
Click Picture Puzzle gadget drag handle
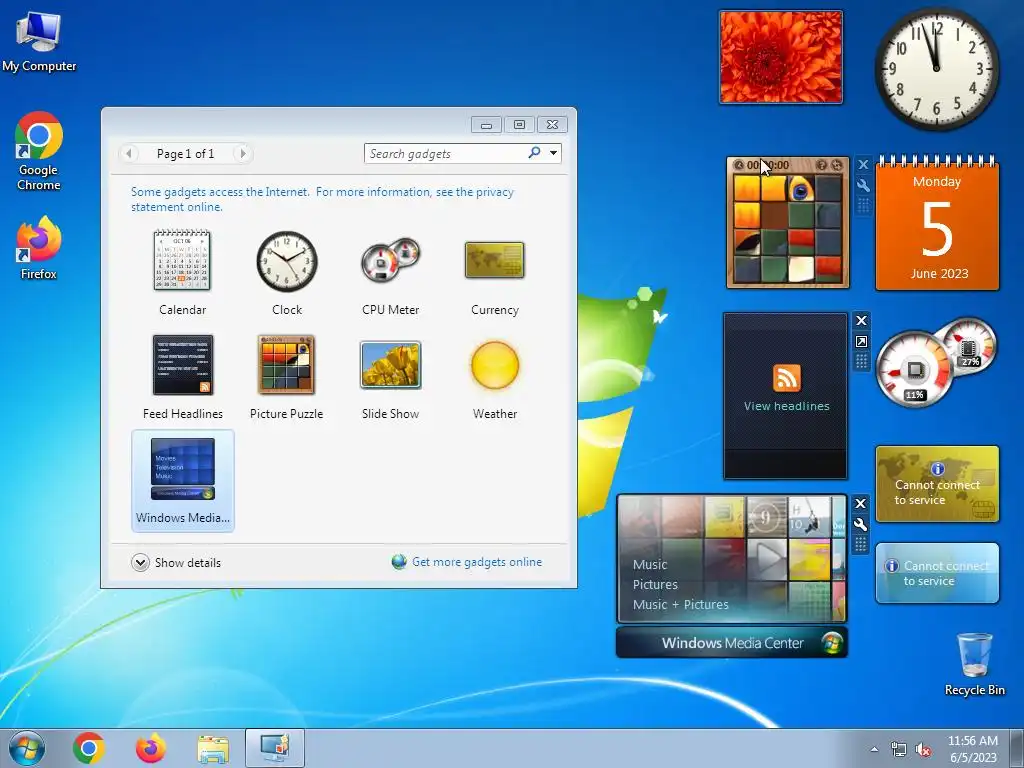(x=863, y=206)
